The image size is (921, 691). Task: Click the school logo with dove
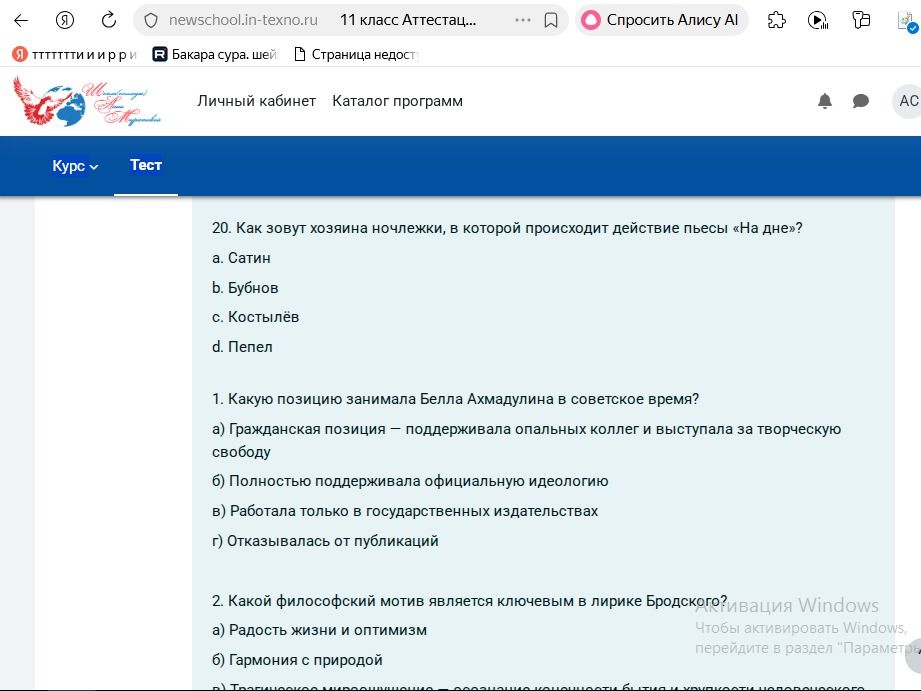coord(87,101)
